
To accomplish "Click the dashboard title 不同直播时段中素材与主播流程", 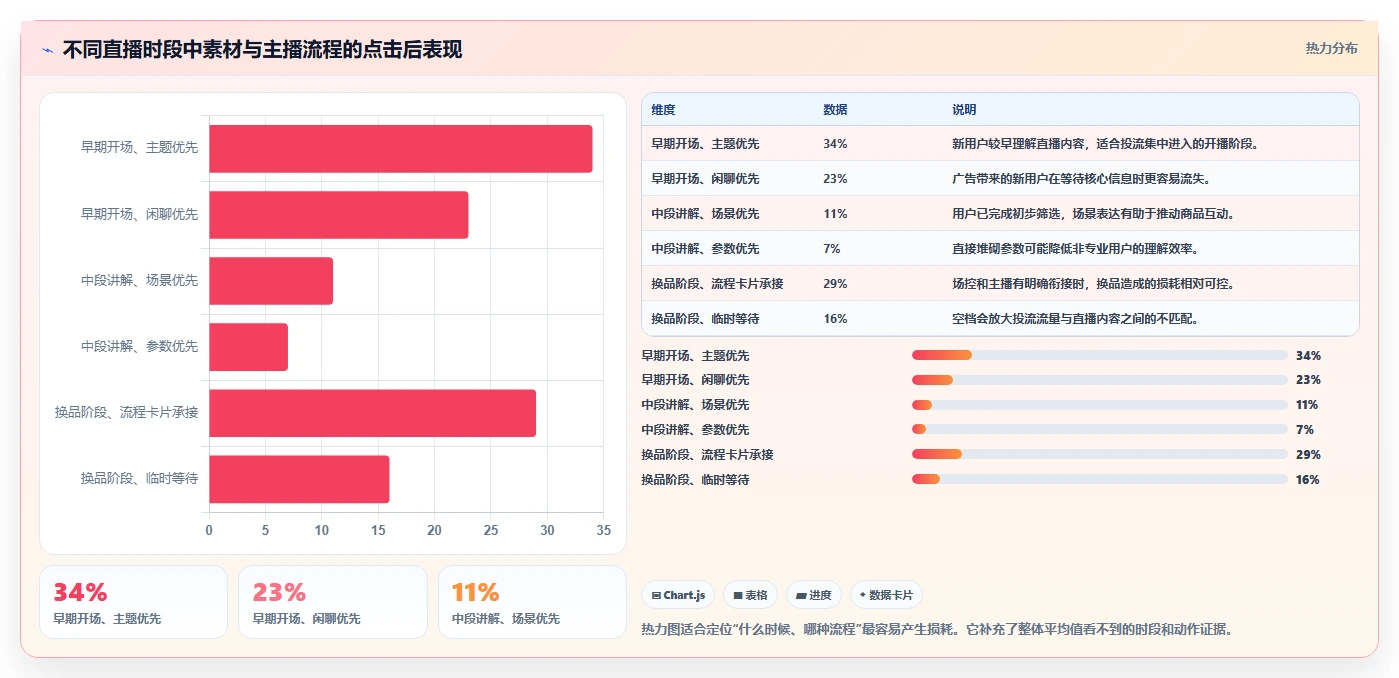I will coord(262,49).
